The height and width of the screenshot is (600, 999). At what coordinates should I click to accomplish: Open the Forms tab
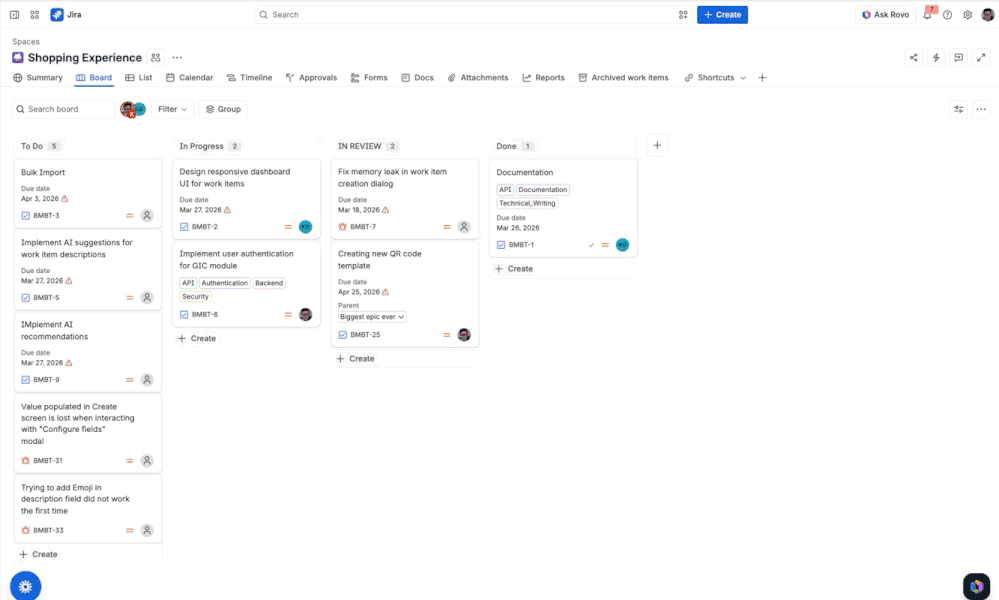(369, 78)
